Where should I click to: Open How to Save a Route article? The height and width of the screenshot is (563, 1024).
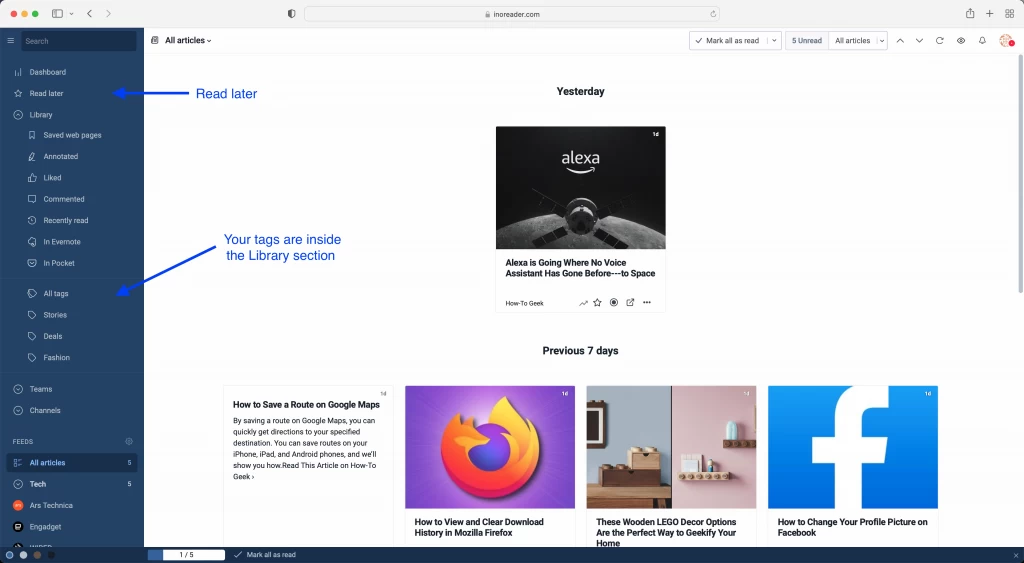tap(306, 405)
